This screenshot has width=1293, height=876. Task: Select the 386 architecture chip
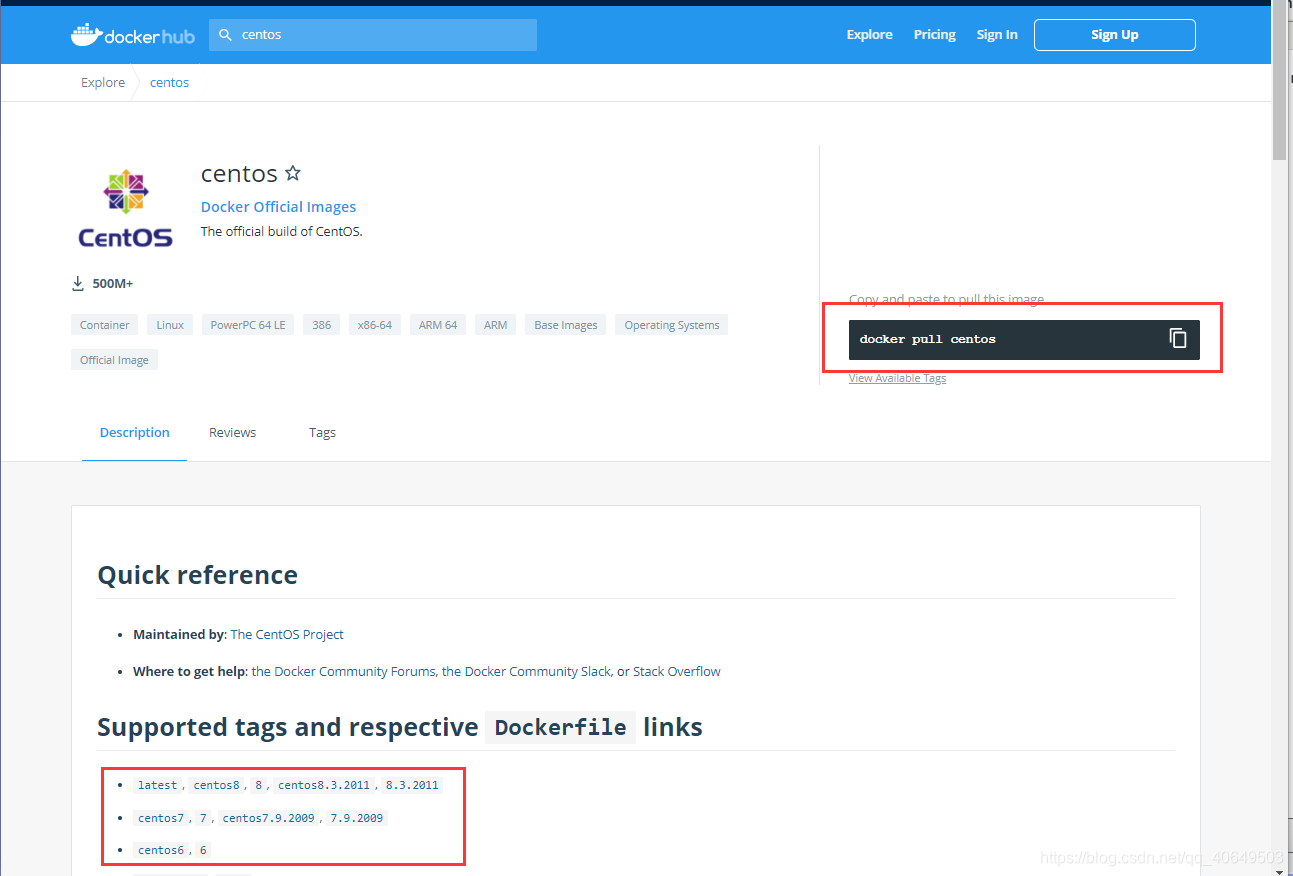(x=321, y=325)
